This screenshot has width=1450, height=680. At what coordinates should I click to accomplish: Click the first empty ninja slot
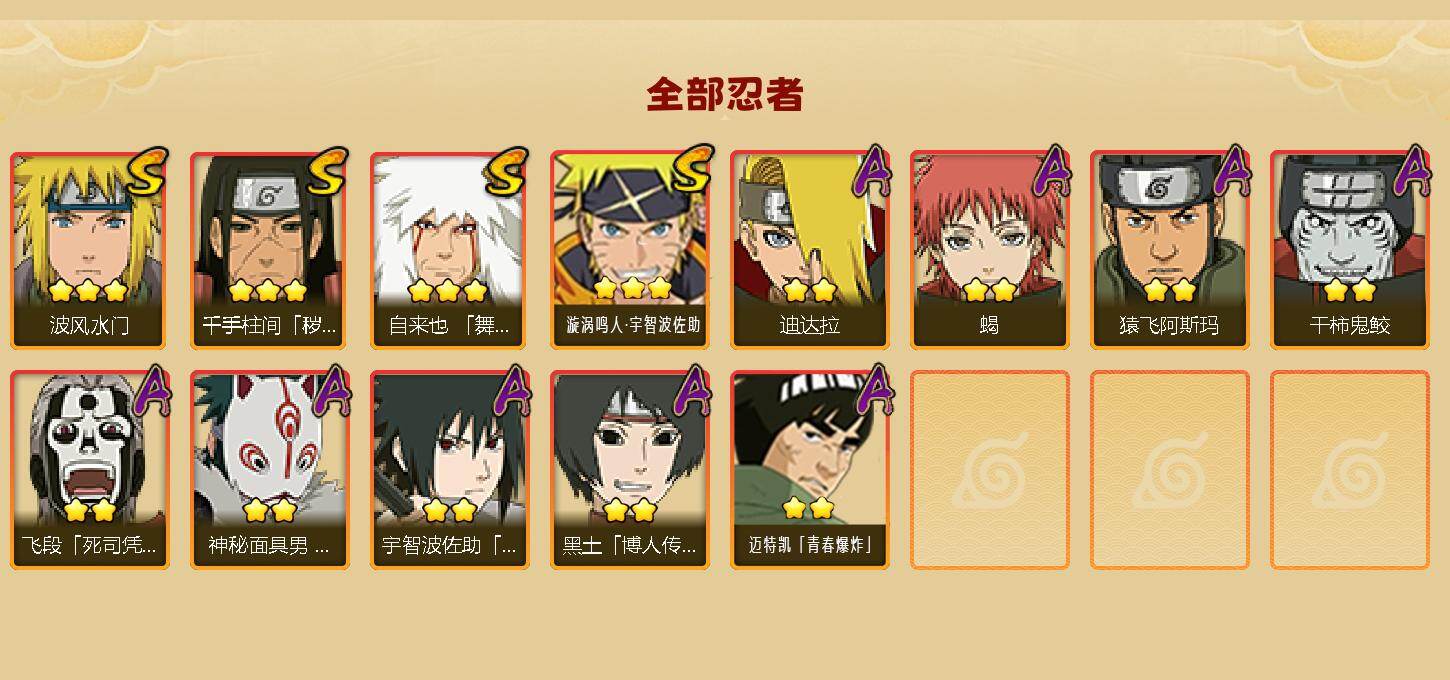point(989,470)
